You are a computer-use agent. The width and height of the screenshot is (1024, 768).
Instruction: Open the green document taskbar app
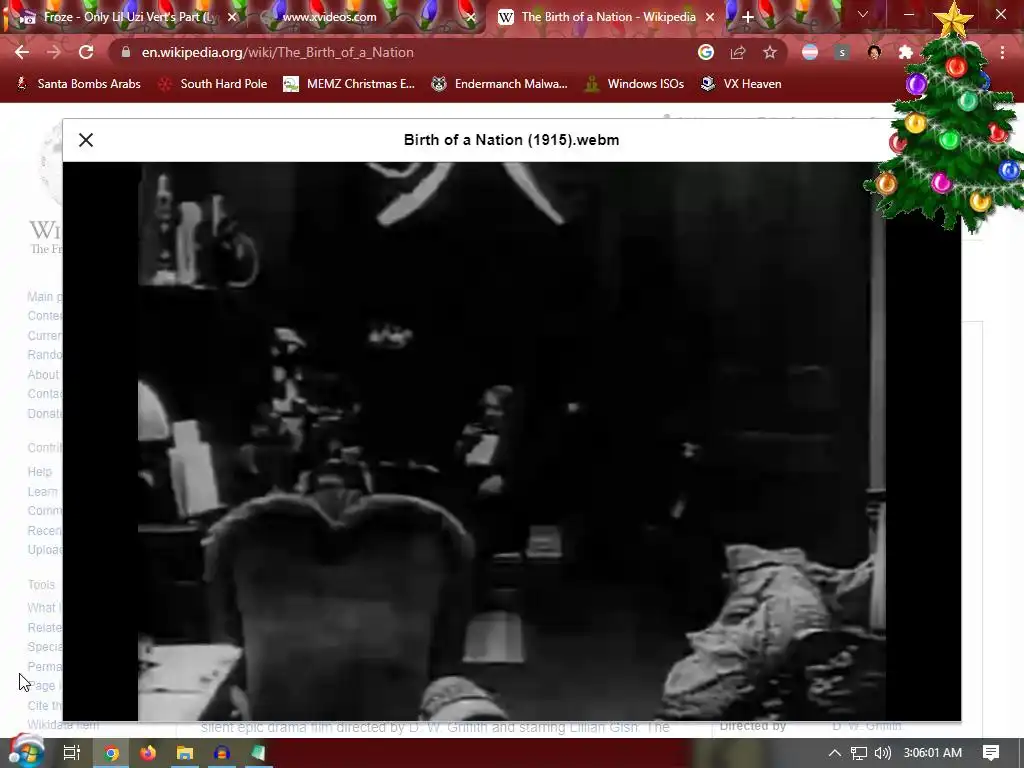coord(258,753)
